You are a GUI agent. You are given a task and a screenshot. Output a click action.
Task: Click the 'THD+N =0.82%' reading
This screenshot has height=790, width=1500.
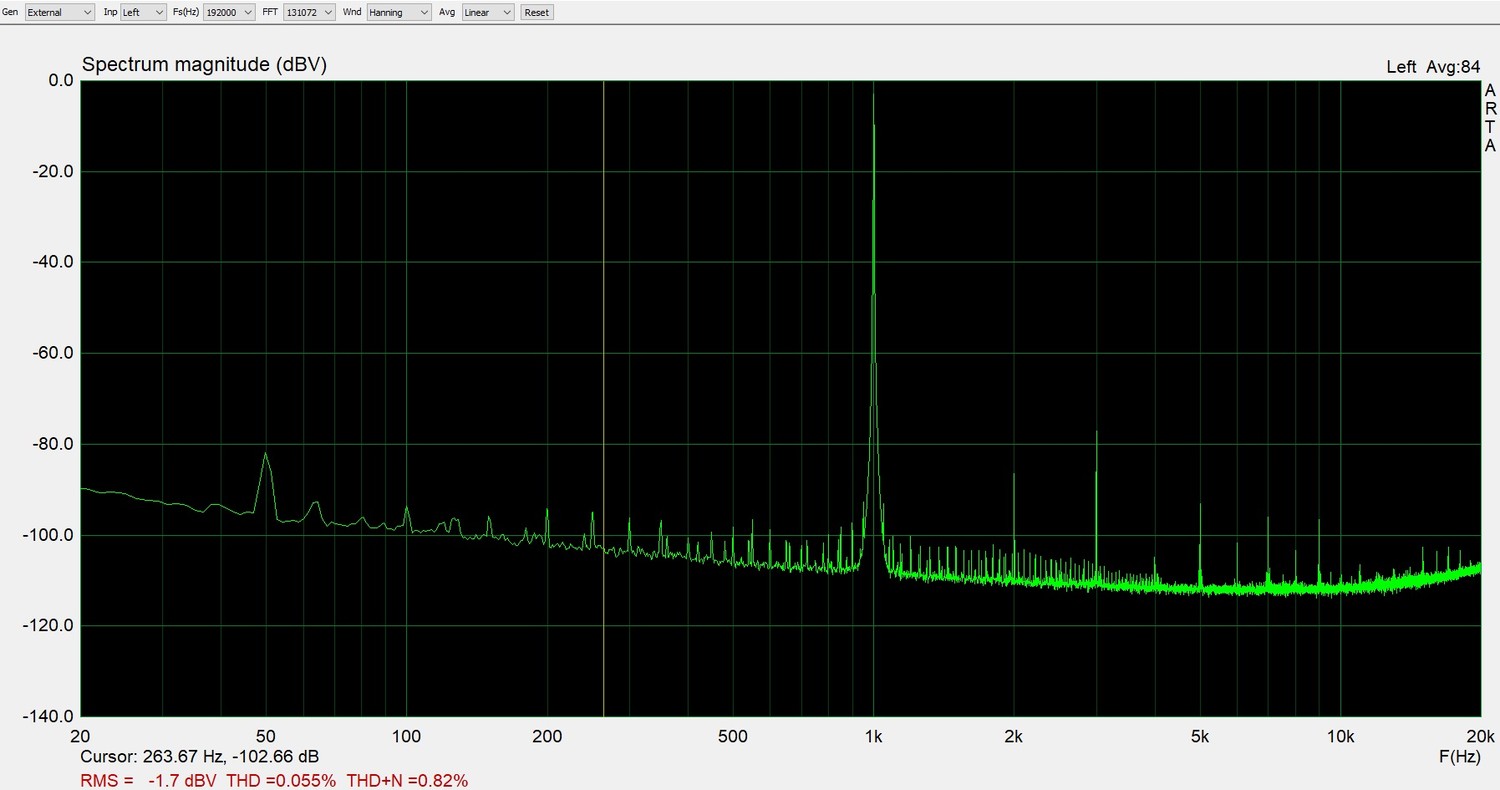click(407, 780)
